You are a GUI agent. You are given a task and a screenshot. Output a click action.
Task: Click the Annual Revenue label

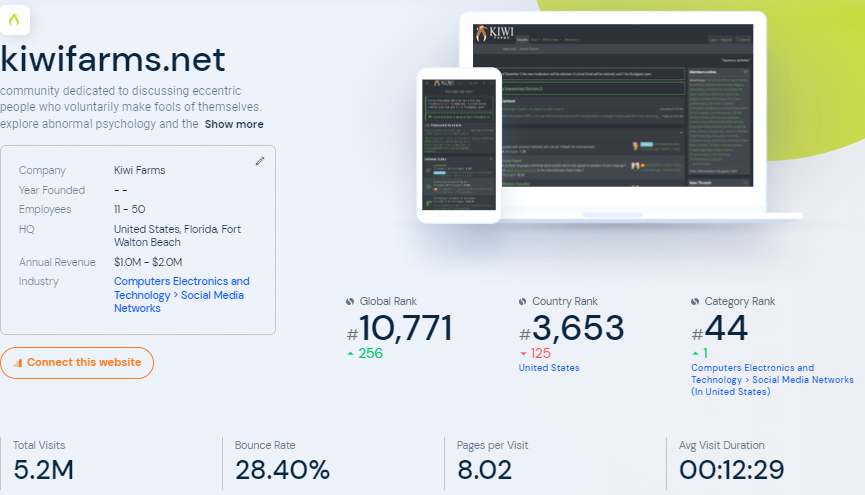click(x=57, y=262)
